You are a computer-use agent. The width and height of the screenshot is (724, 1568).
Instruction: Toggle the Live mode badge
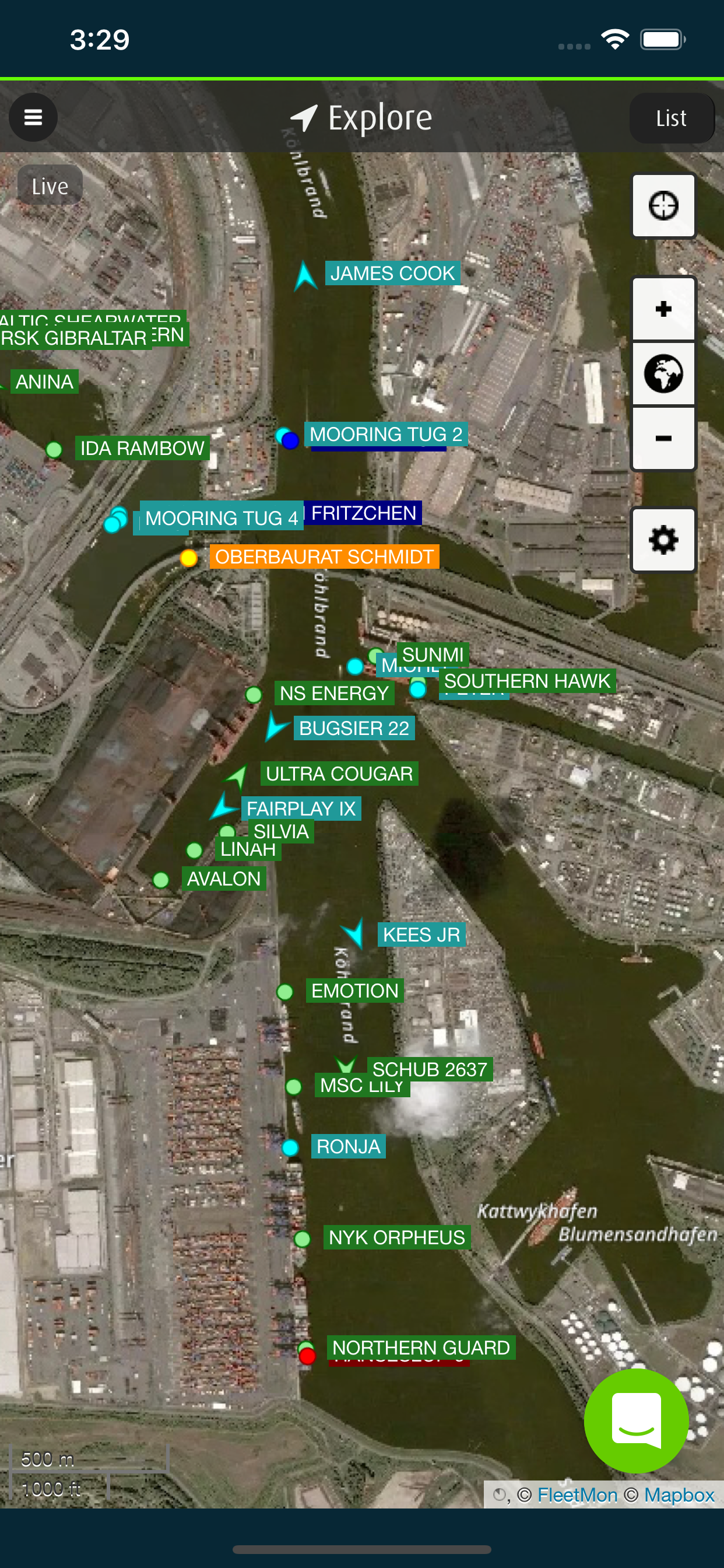(x=50, y=185)
